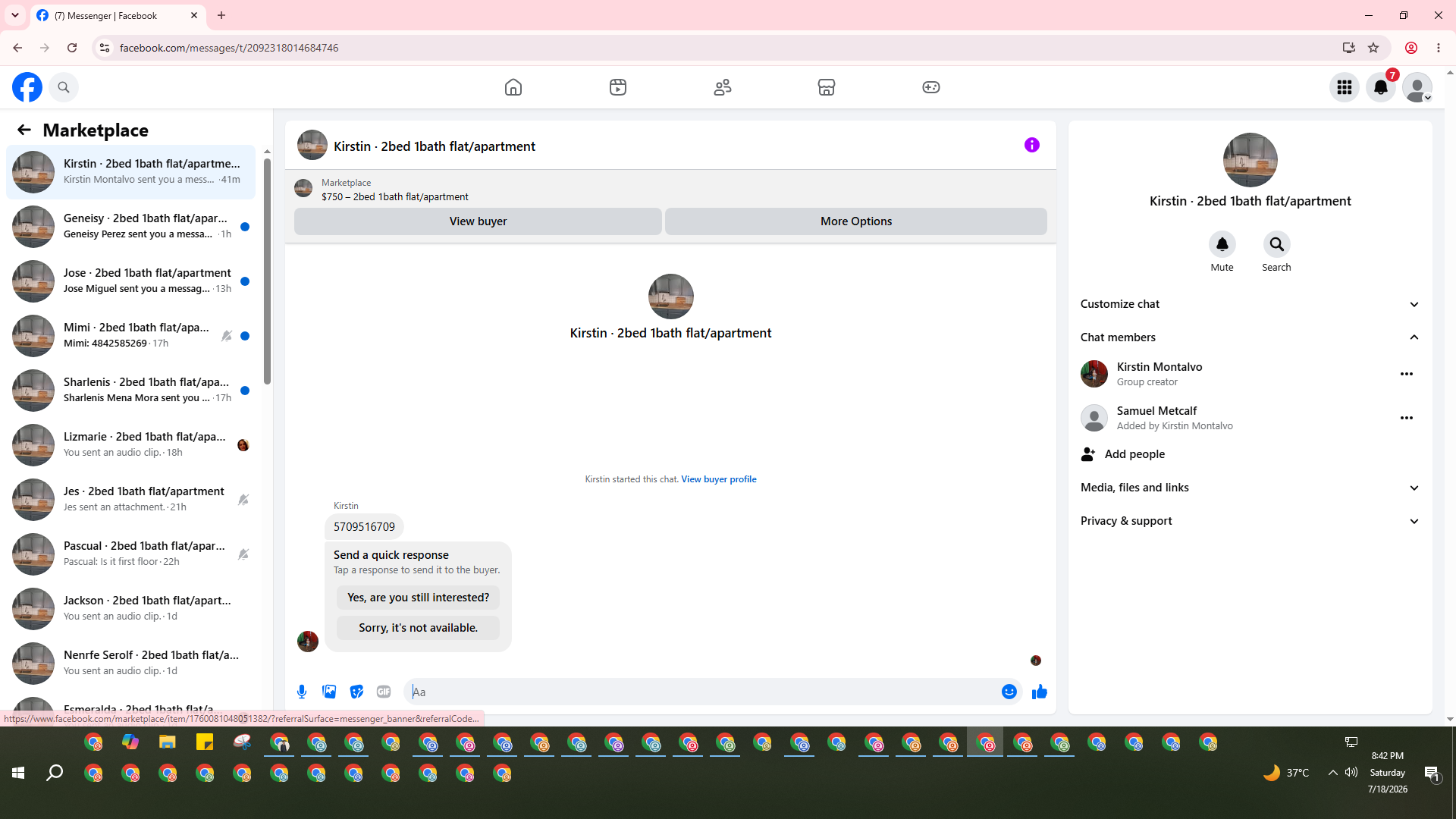Expand the Customize chat section
The height and width of the screenshot is (819, 1456).
(x=1250, y=304)
